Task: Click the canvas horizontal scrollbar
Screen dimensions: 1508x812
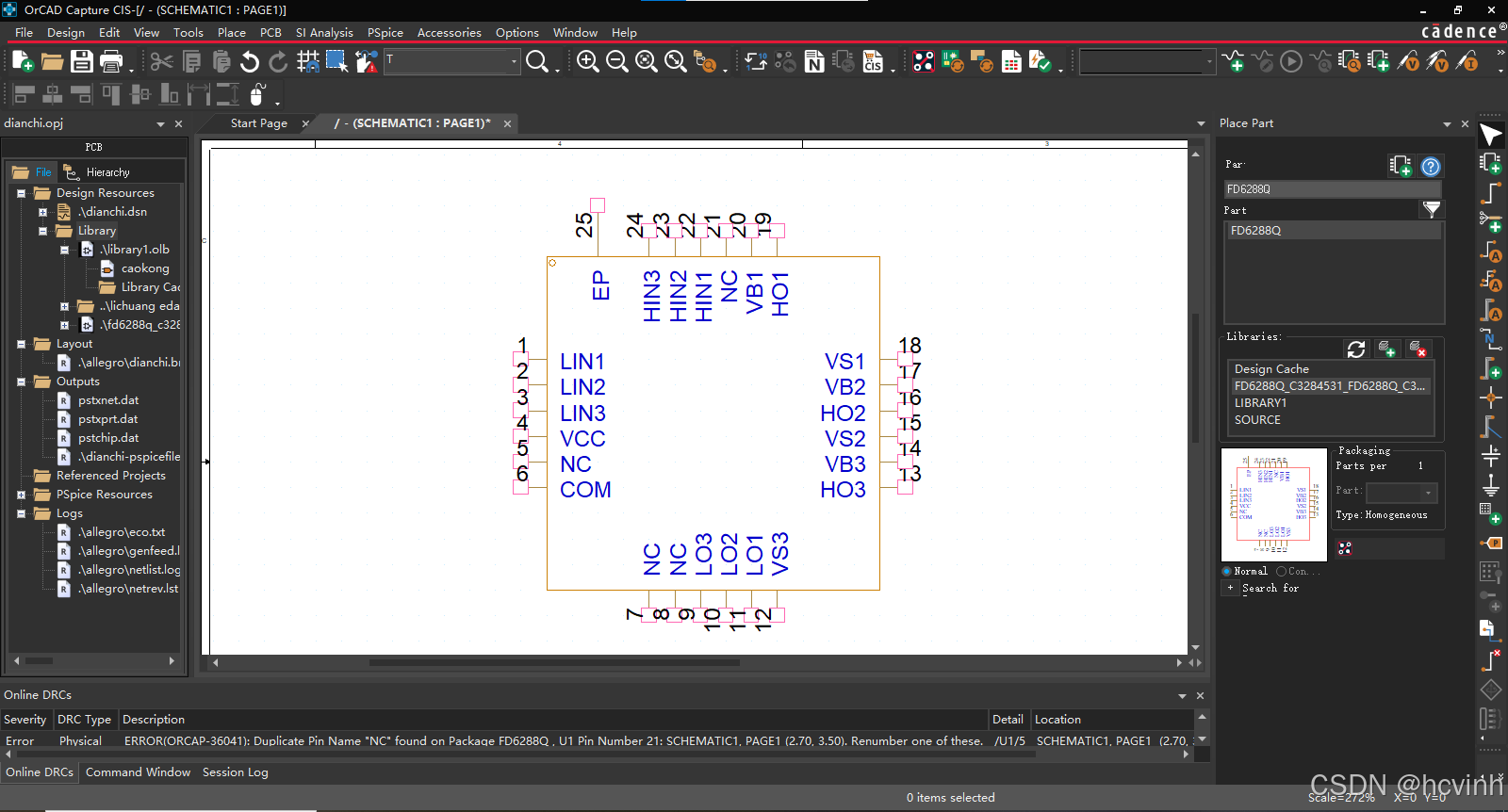Action: (x=554, y=662)
